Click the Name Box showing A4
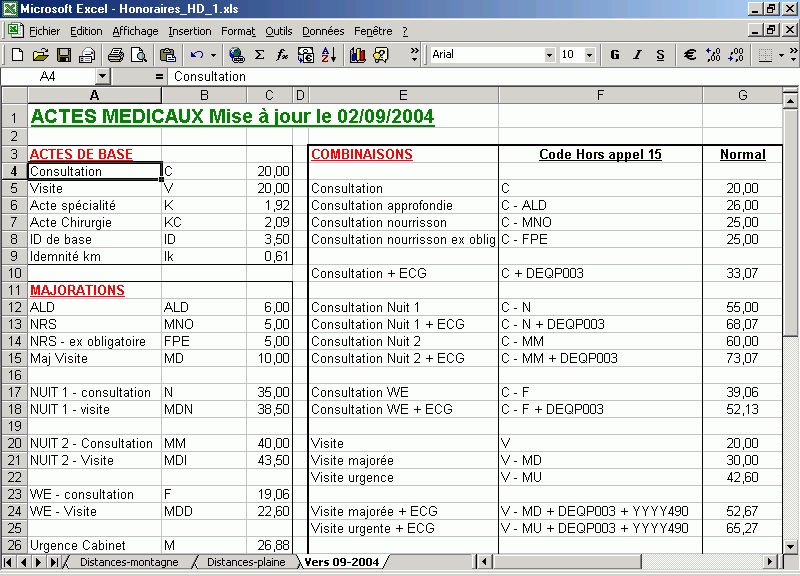 click(x=48, y=77)
